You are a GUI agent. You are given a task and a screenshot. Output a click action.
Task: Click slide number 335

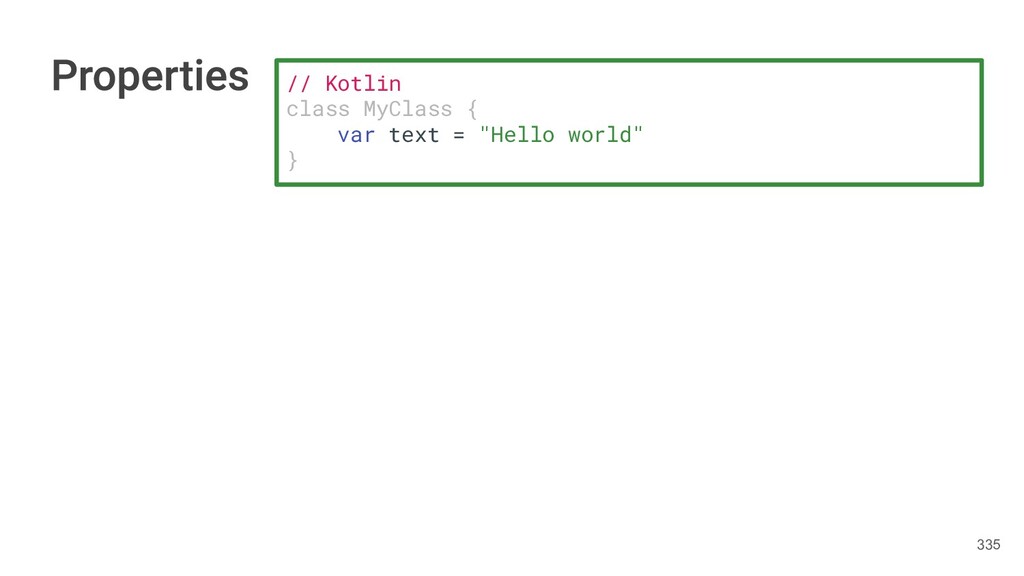pyautogui.click(x=988, y=545)
